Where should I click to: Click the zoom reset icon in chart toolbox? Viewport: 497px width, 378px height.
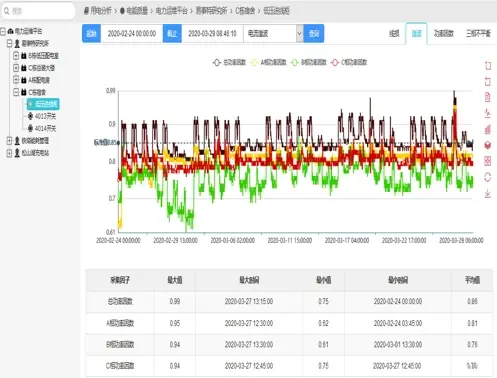pos(488,81)
